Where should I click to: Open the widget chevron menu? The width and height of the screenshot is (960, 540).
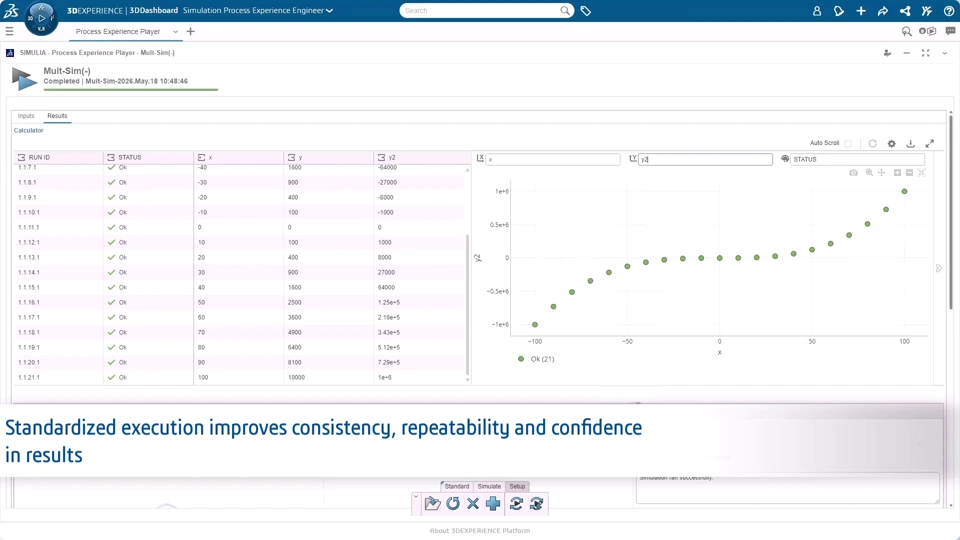point(945,53)
